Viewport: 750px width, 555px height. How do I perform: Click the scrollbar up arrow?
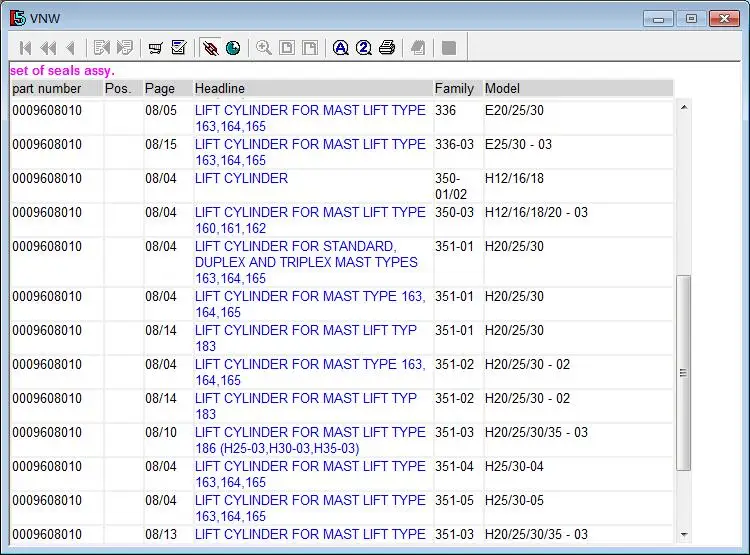coord(684,107)
